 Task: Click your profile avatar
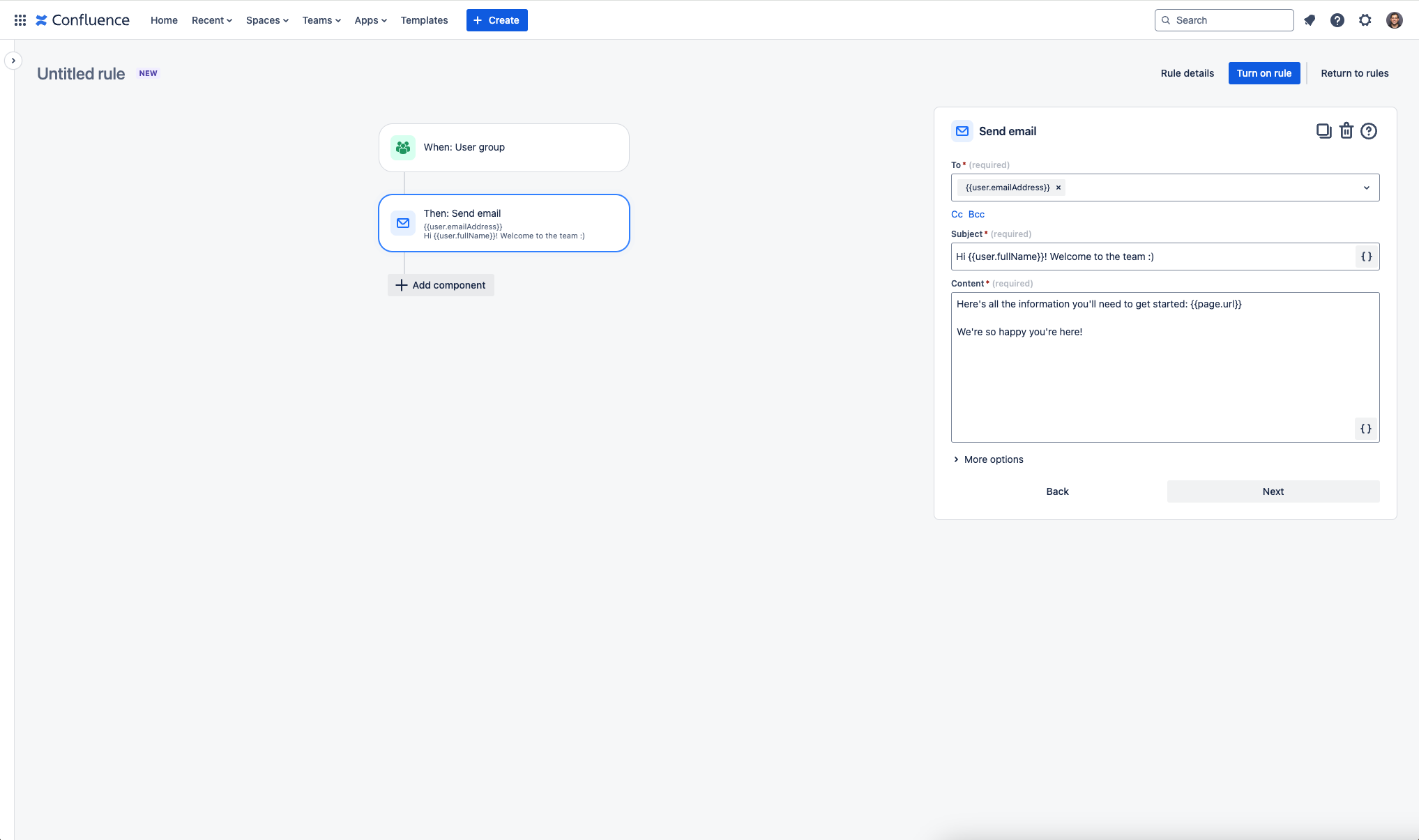(x=1393, y=20)
